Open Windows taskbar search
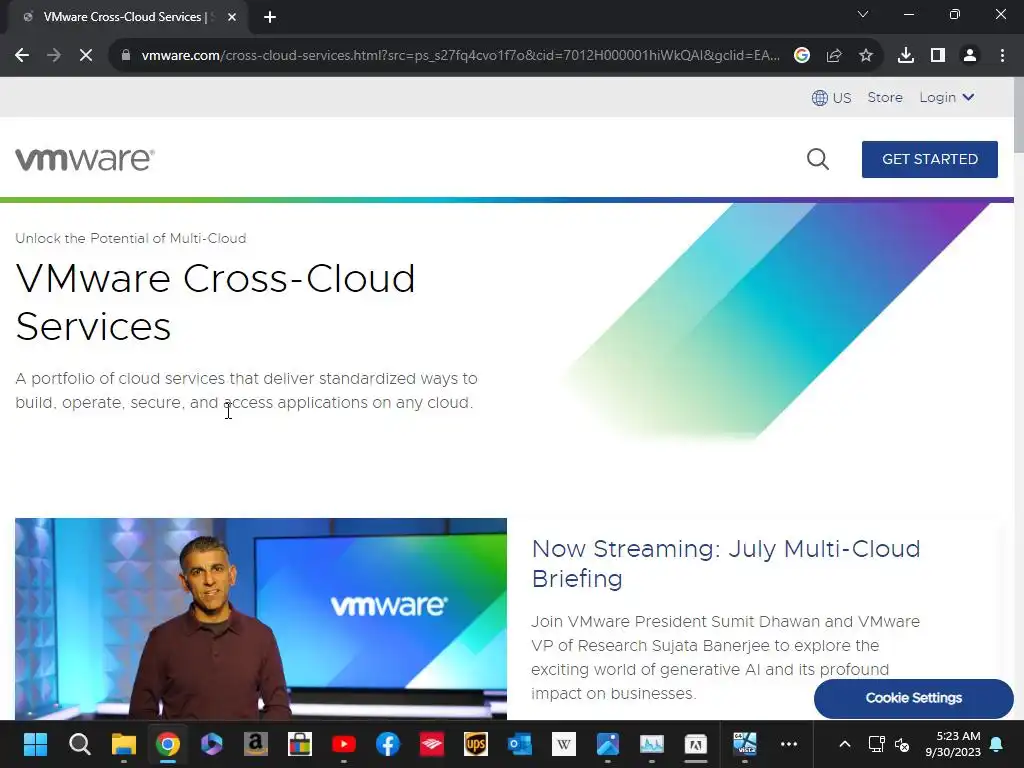 point(80,744)
